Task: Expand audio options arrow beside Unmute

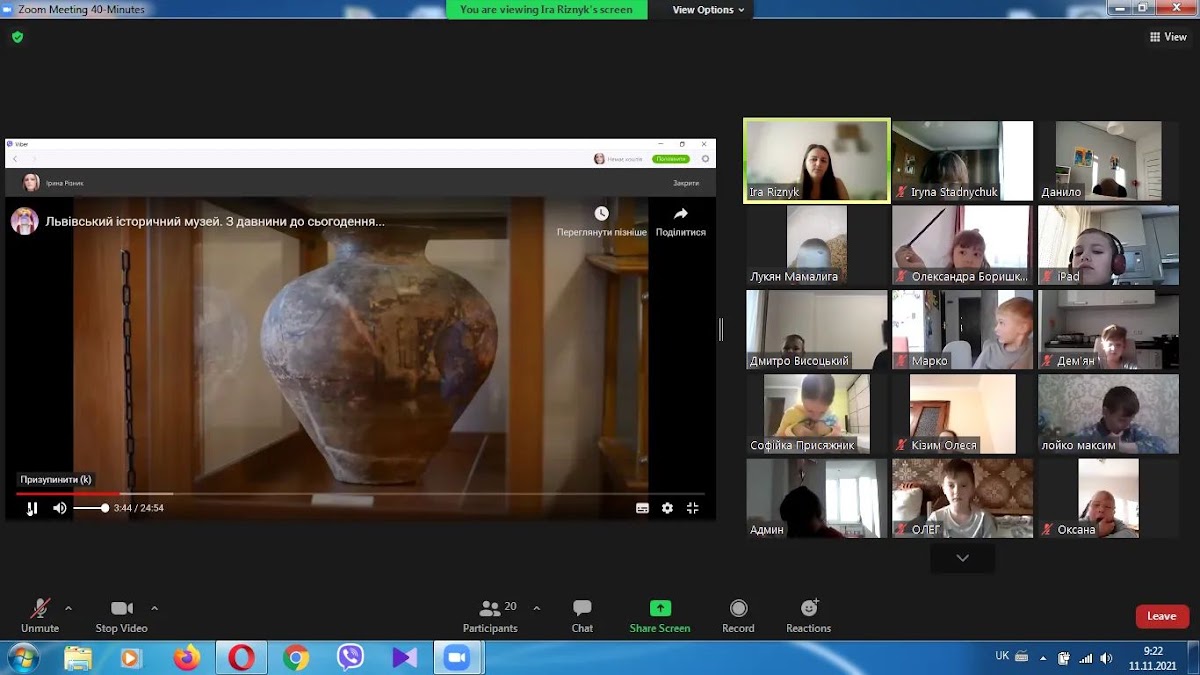Action: tap(68, 608)
